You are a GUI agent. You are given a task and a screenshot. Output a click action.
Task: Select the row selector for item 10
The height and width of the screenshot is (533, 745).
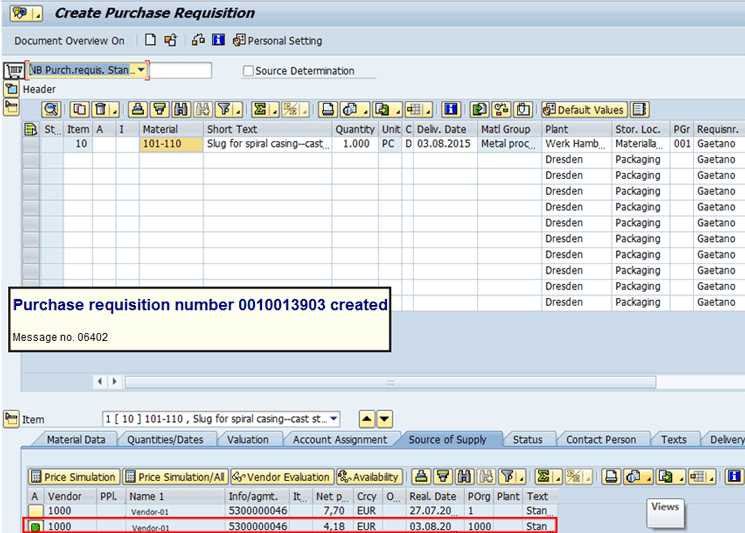coord(31,145)
